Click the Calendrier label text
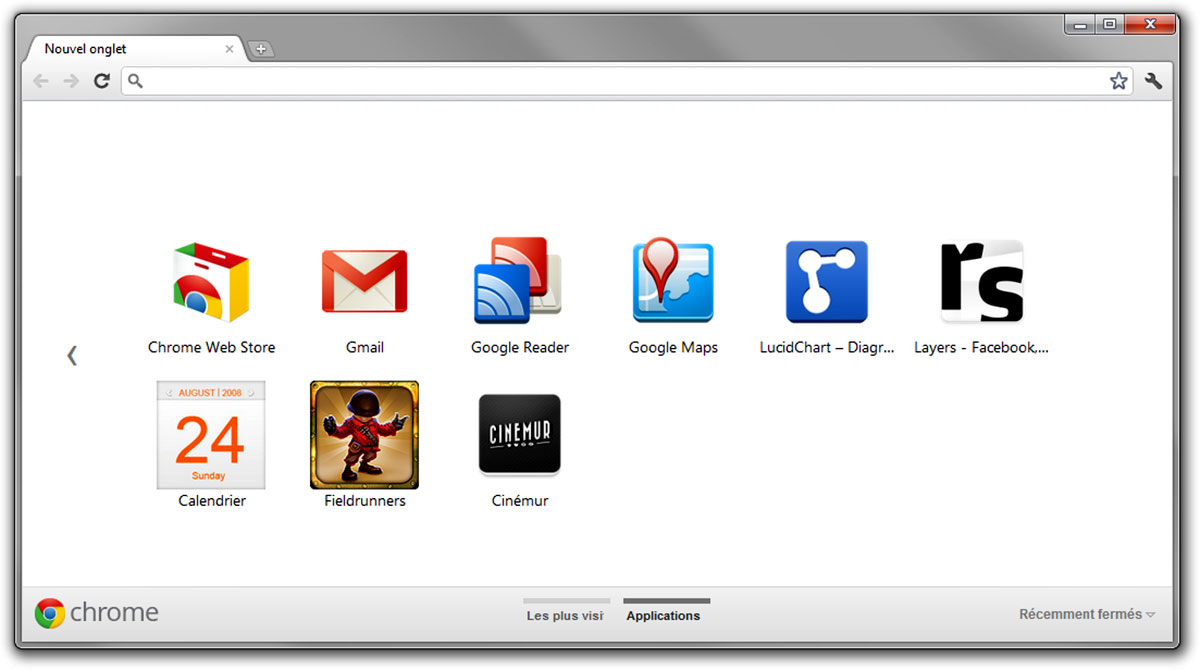Screen dimensions: 1200x670 coord(212,500)
